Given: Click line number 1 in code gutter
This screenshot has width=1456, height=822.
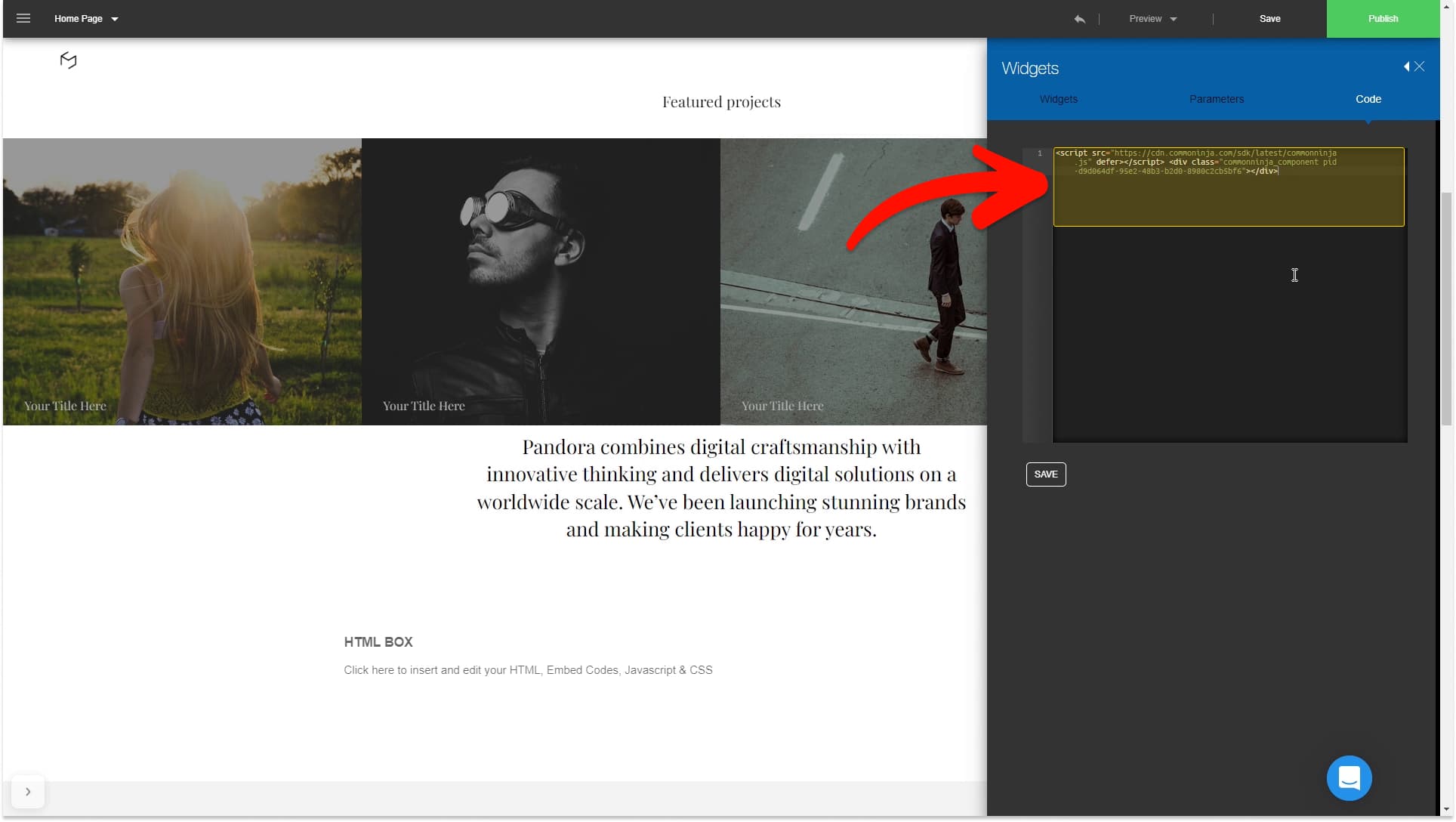Looking at the screenshot, I should [x=1039, y=153].
